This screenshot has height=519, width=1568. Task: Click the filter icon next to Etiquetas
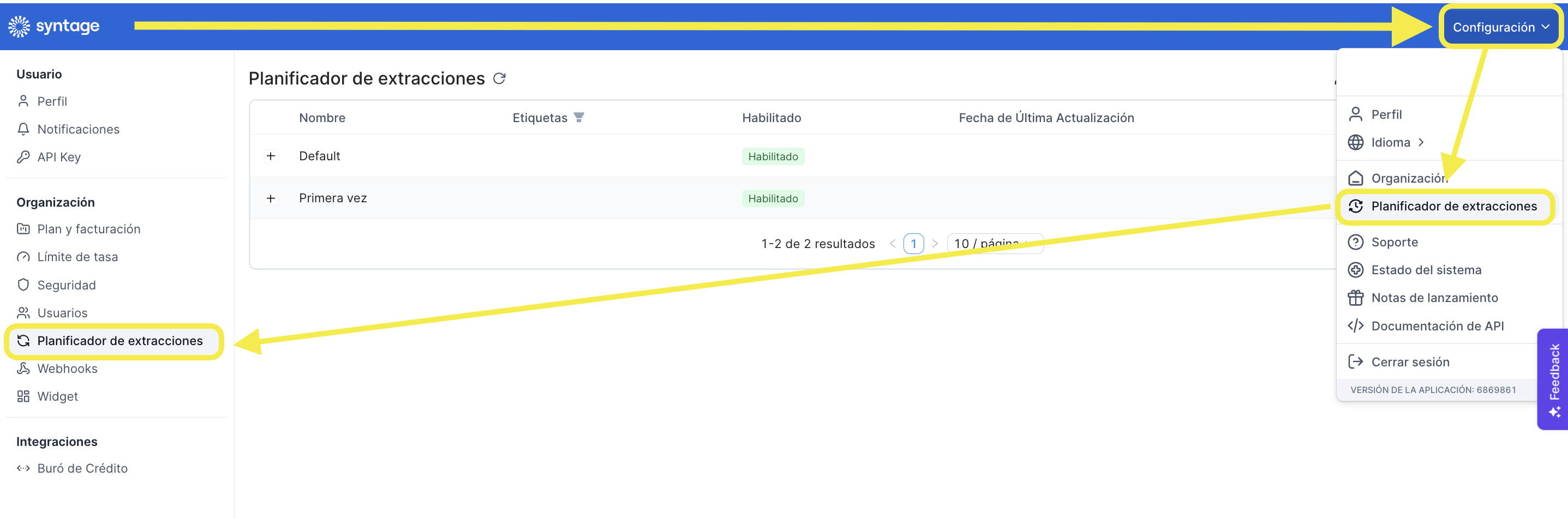tap(579, 117)
